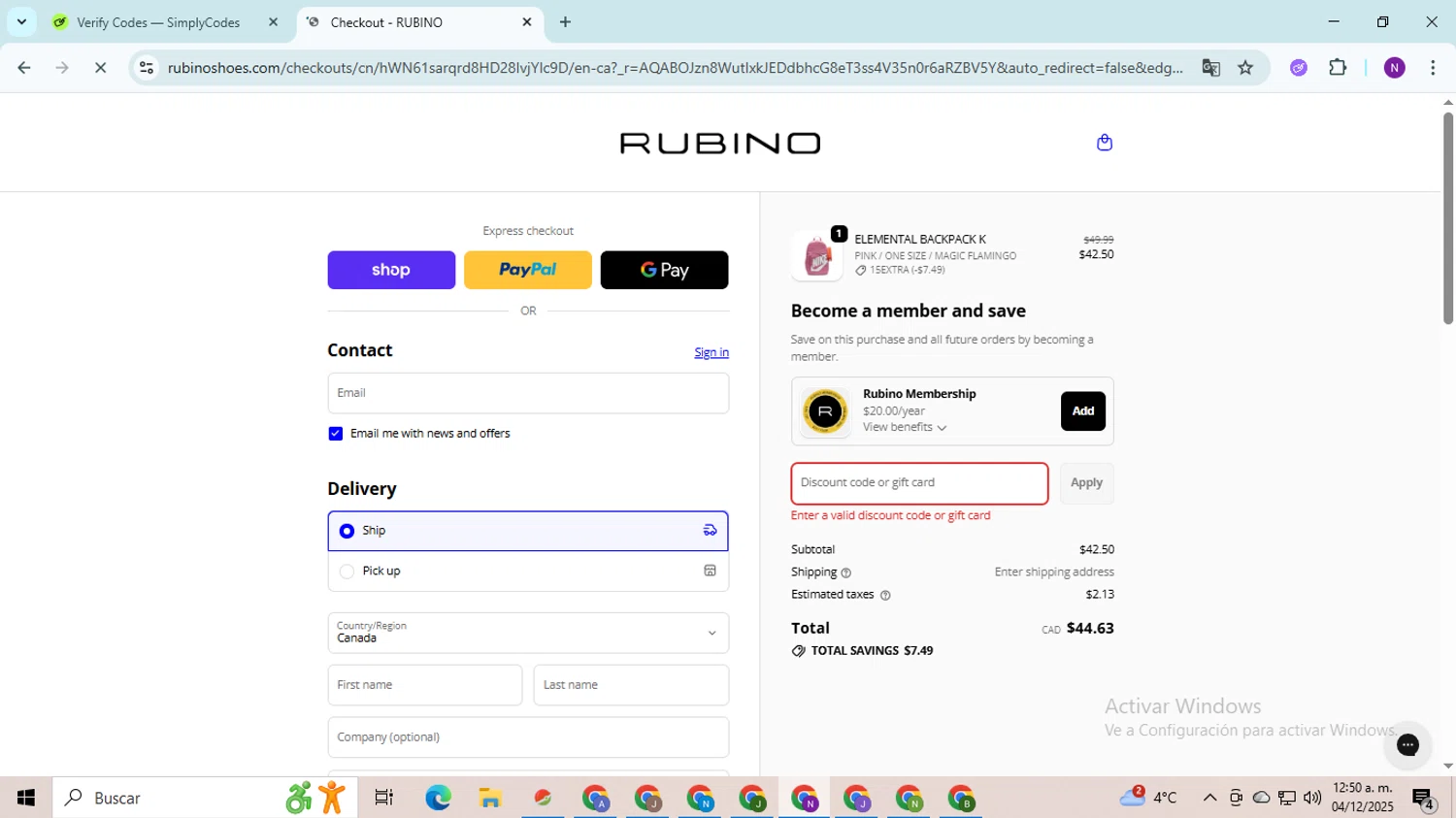The width and height of the screenshot is (1456, 818).
Task: Click the Company (optional) field
Action: click(x=528, y=737)
